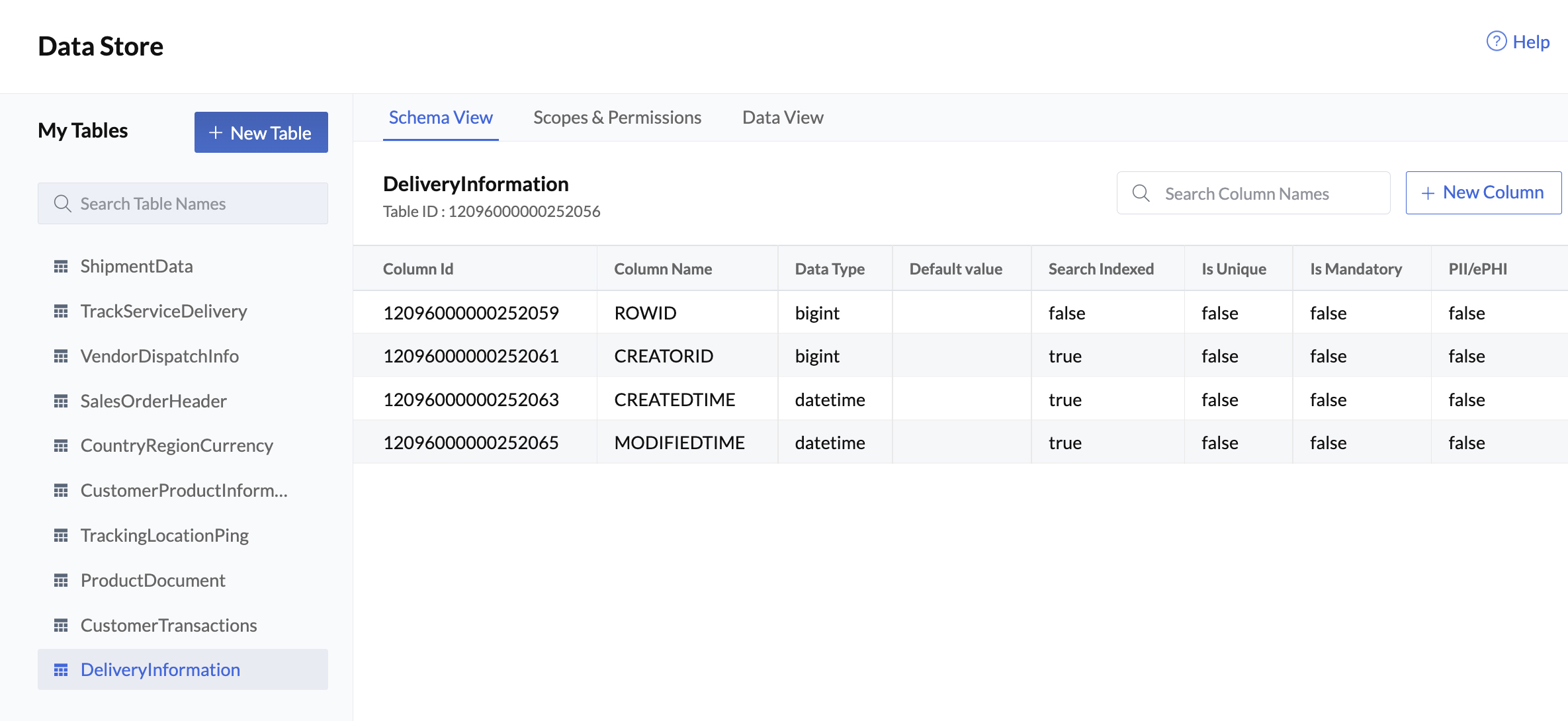The width and height of the screenshot is (1568, 721).
Task: Click the table icon beside VendorDispatchInfo
Action: click(x=62, y=356)
